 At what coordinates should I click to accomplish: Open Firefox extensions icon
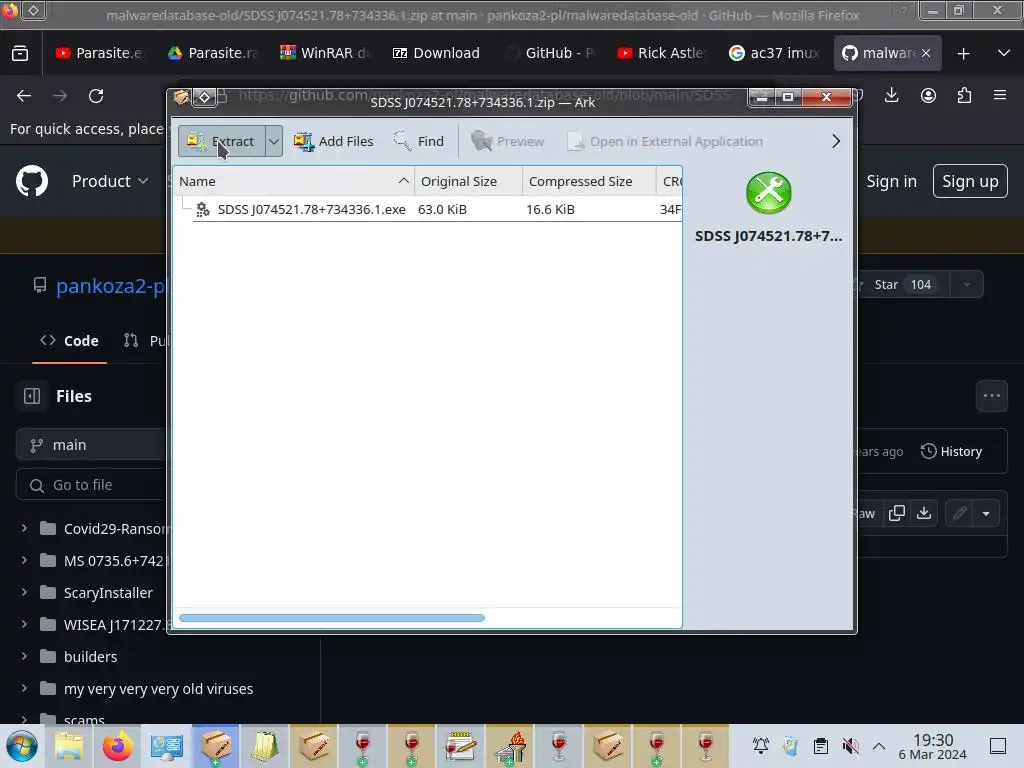coord(964,95)
